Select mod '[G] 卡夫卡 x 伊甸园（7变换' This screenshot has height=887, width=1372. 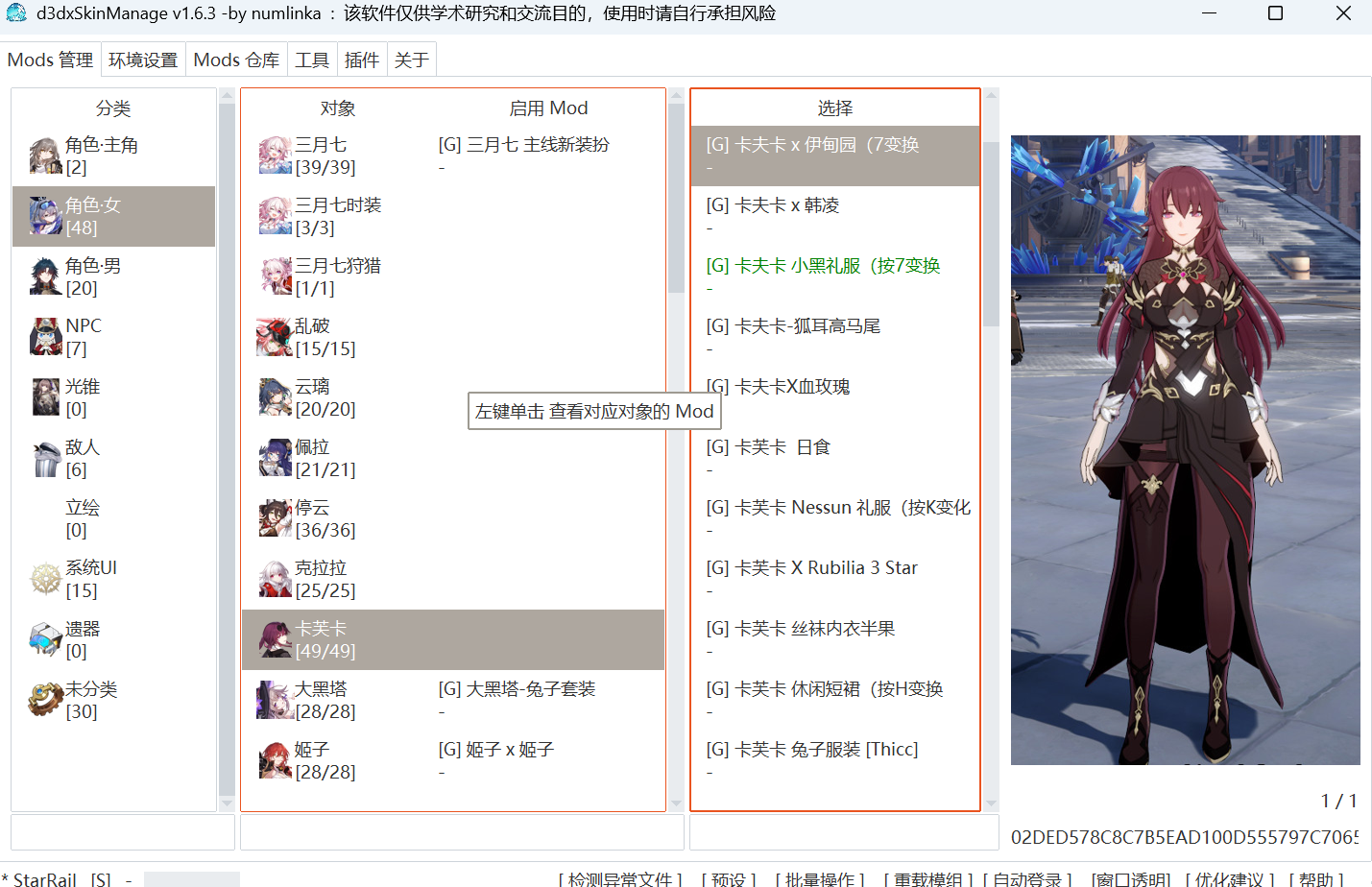[835, 156]
